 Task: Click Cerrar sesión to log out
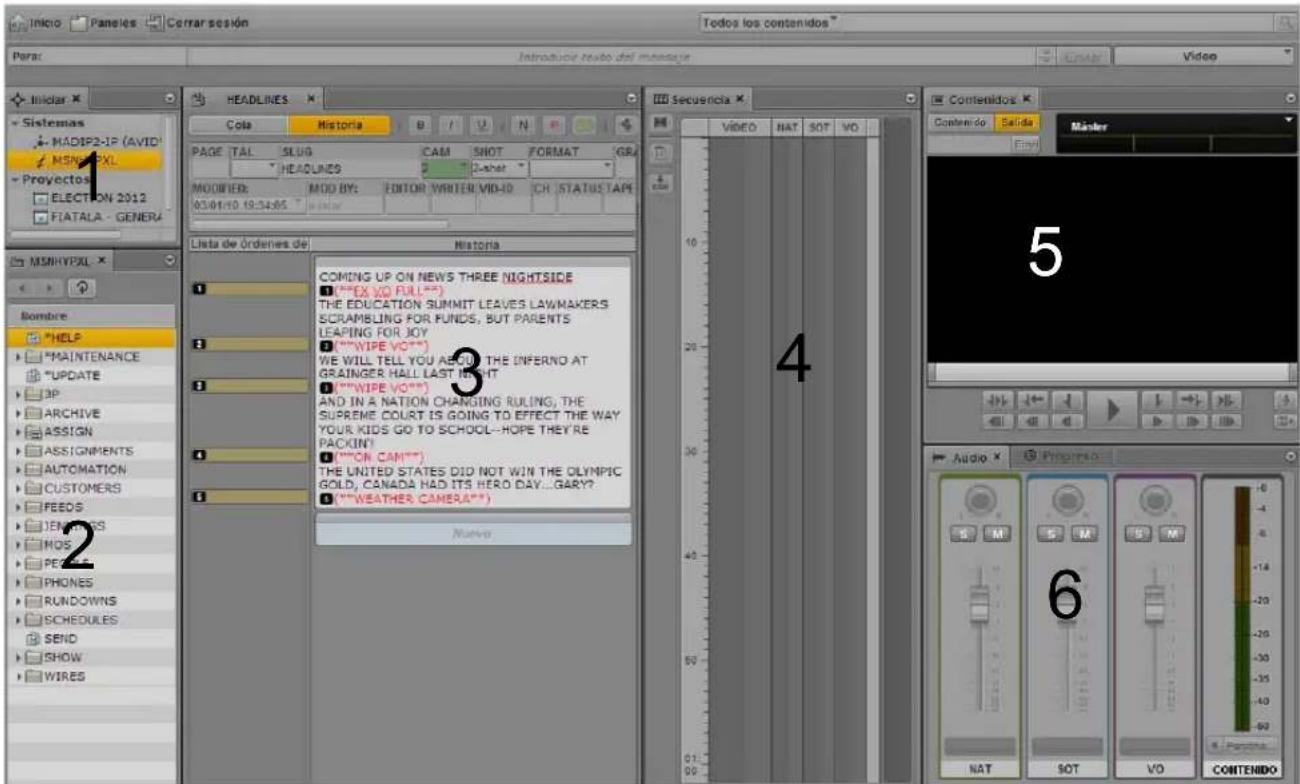point(197,22)
